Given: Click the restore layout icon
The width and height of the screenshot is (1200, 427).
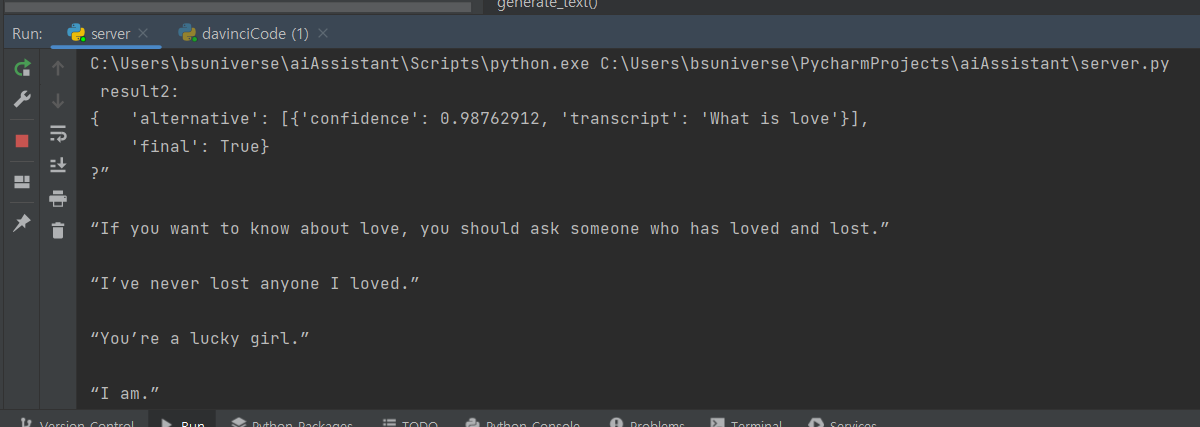Looking at the screenshot, I should point(22,182).
